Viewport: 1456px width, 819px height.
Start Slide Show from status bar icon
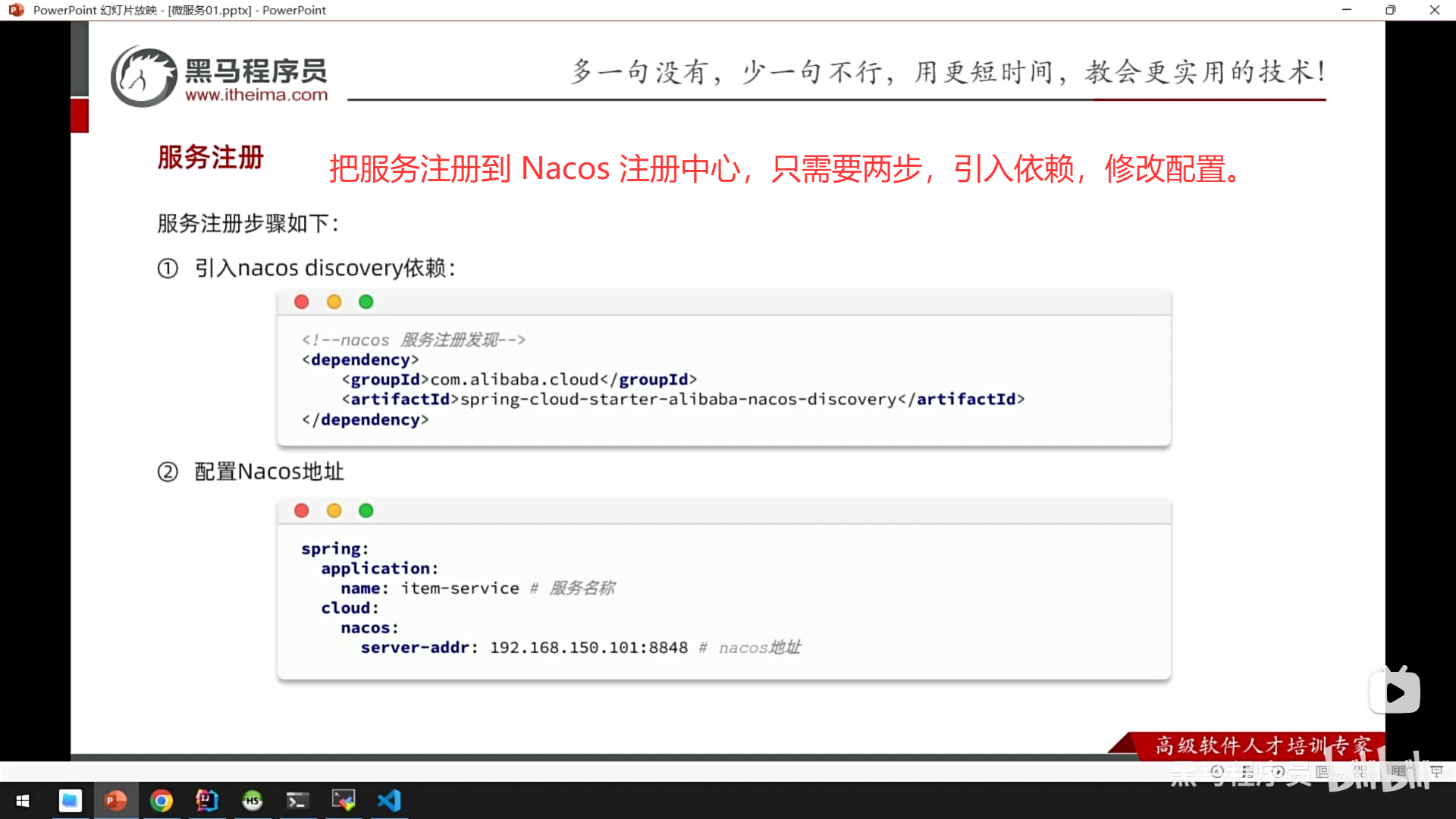1436,771
